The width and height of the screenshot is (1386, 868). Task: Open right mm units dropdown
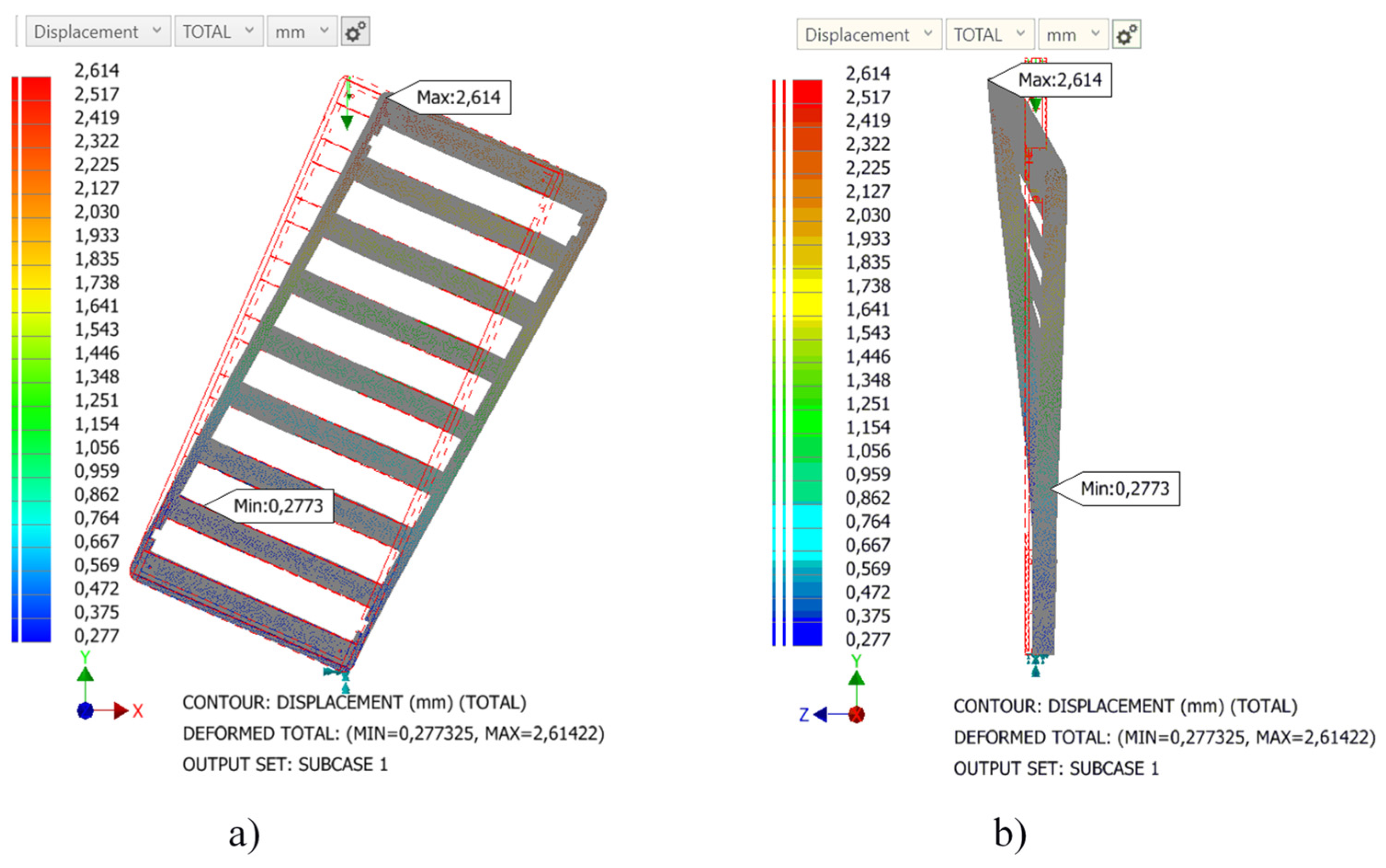coord(1073,35)
